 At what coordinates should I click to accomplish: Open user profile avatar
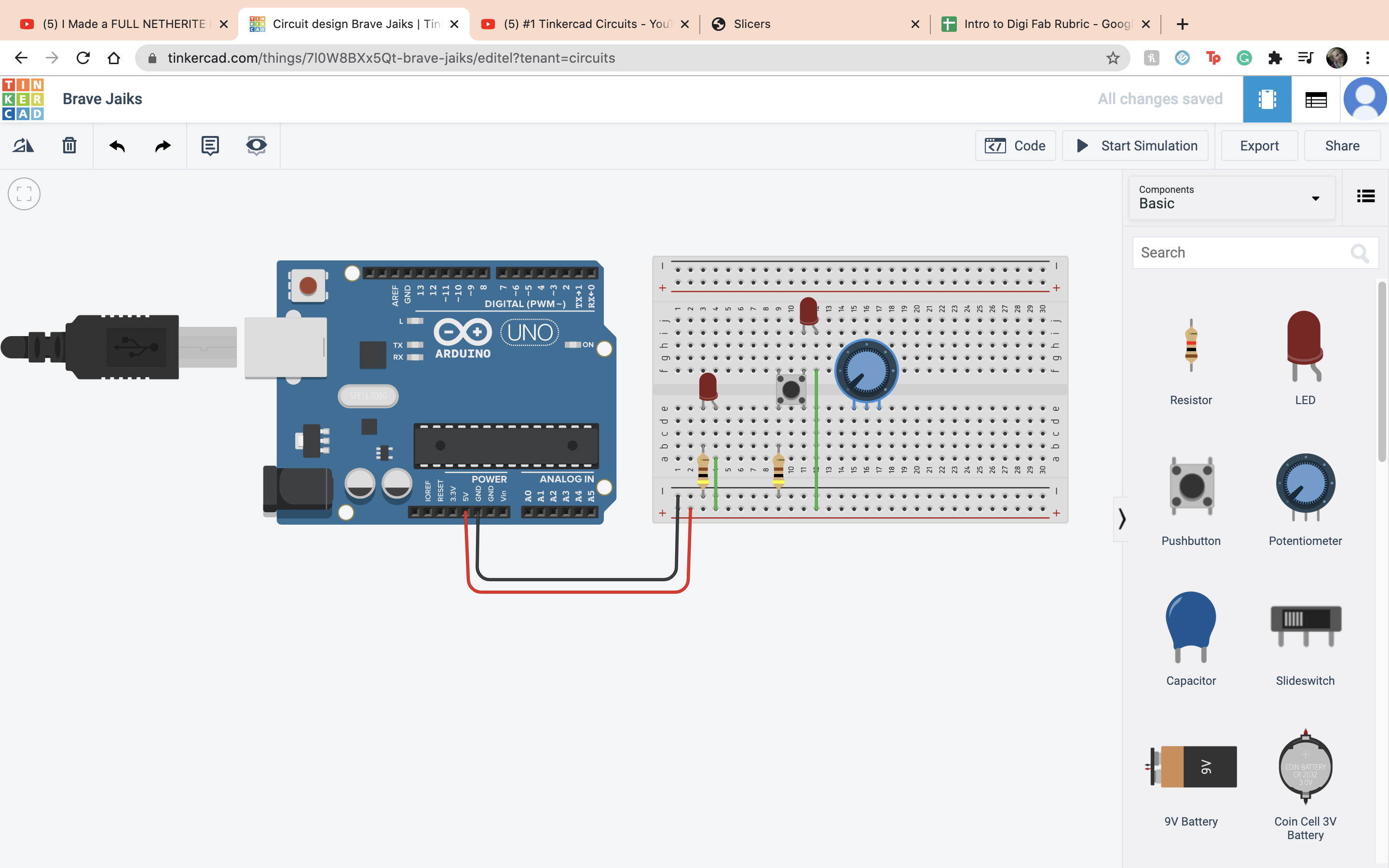pos(1365,99)
